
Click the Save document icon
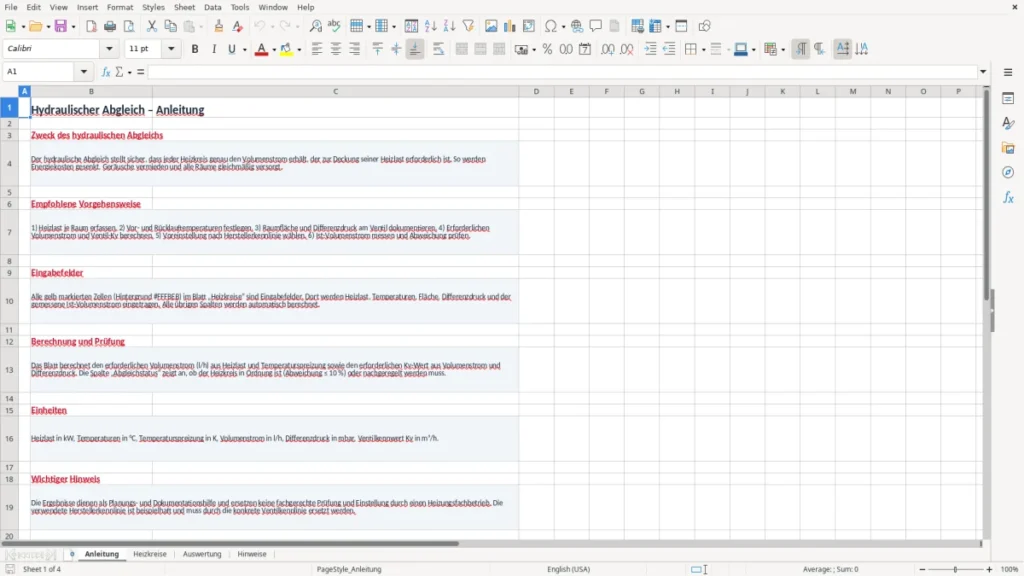[61, 26]
